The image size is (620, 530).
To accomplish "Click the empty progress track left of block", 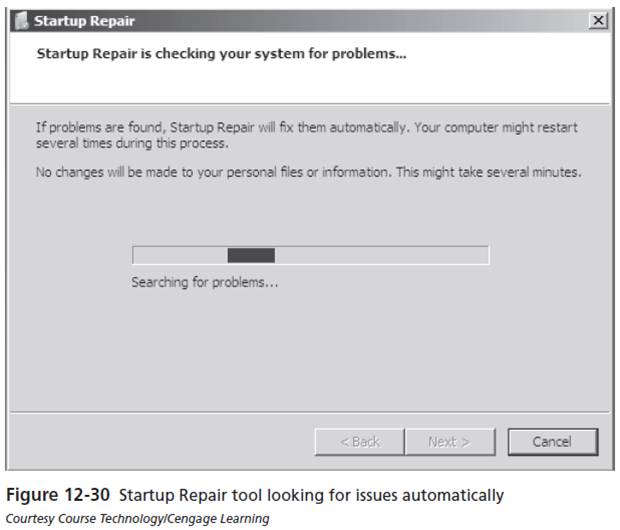I will pos(180,256).
